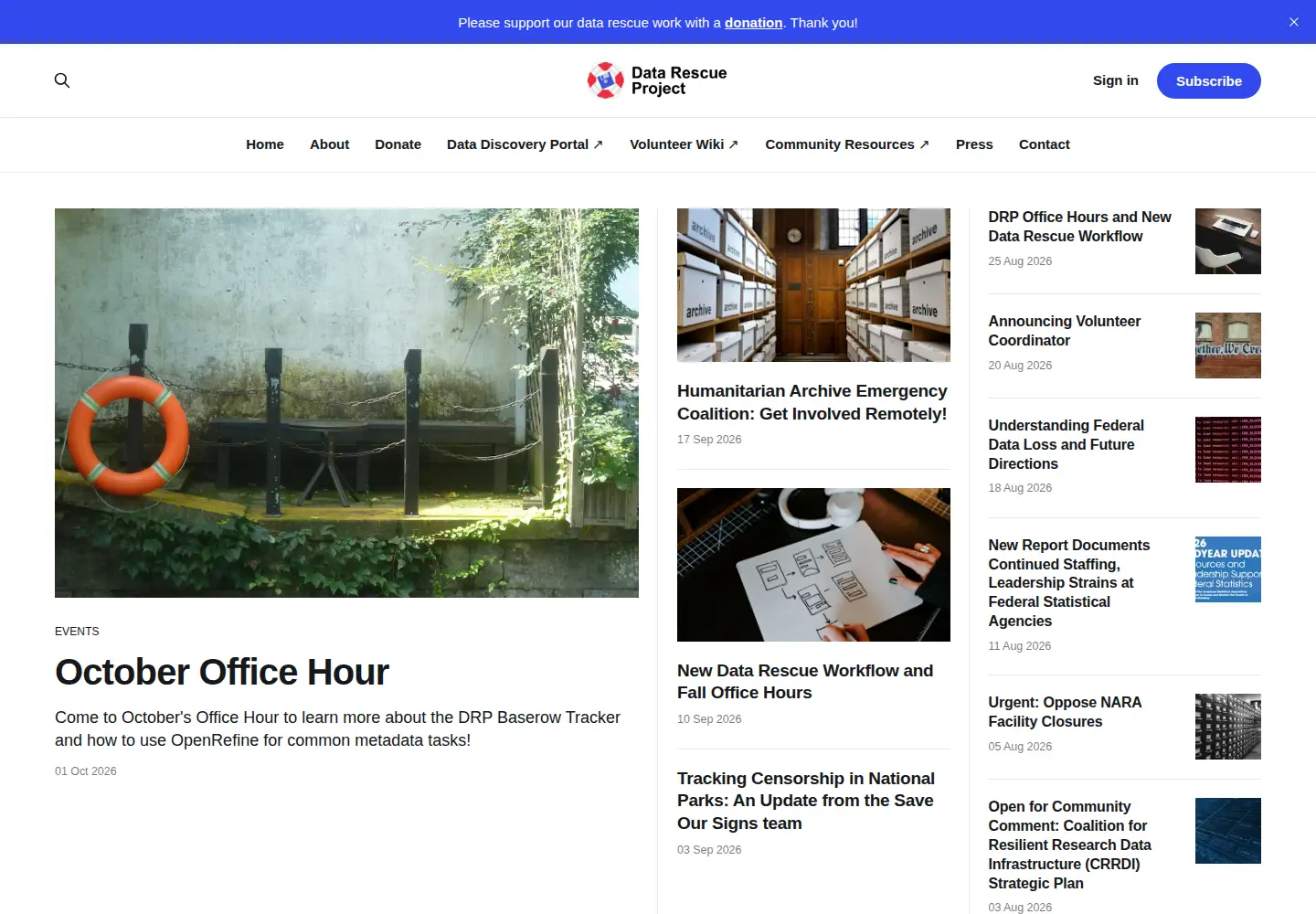The image size is (1316, 914).
Task: Click the 01 Oct 2026 date
Action: pos(86,771)
